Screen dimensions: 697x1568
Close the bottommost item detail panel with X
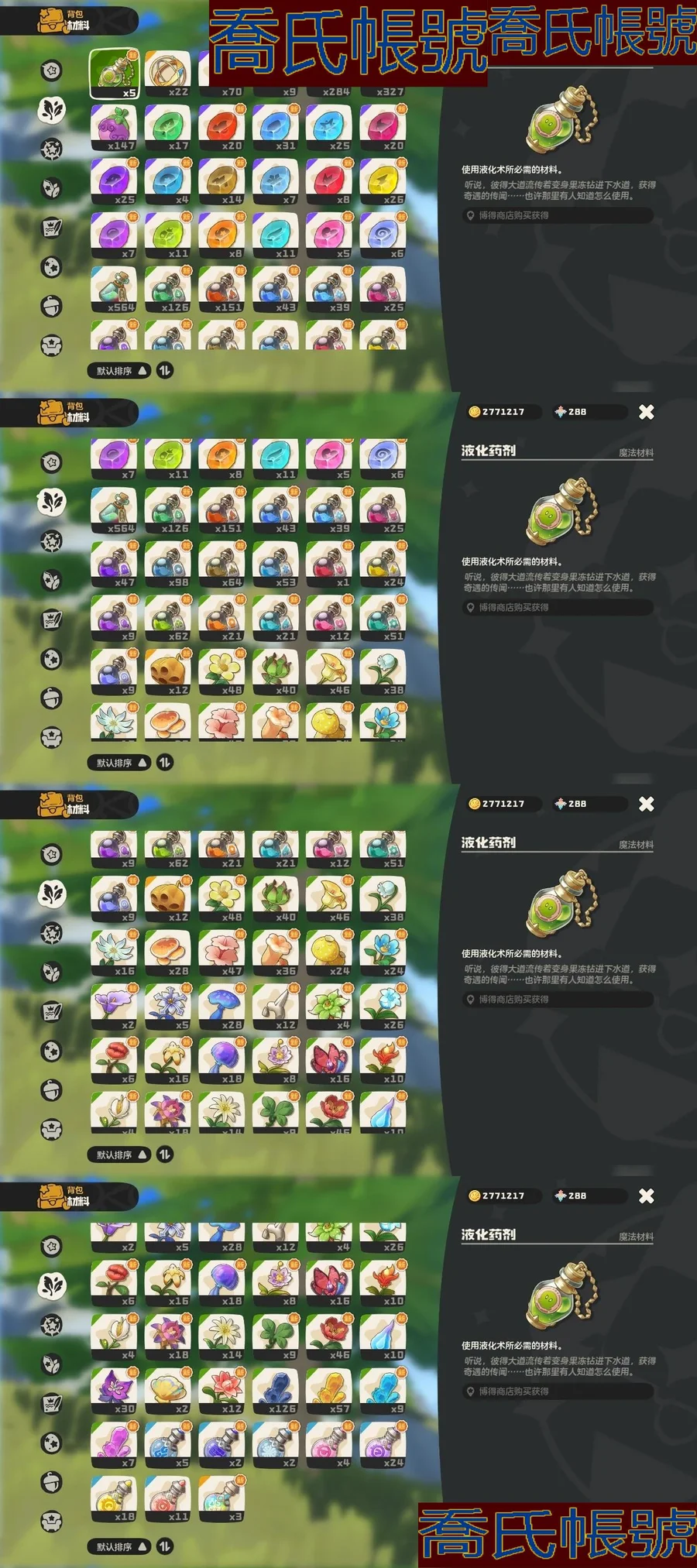point(646,1196)
